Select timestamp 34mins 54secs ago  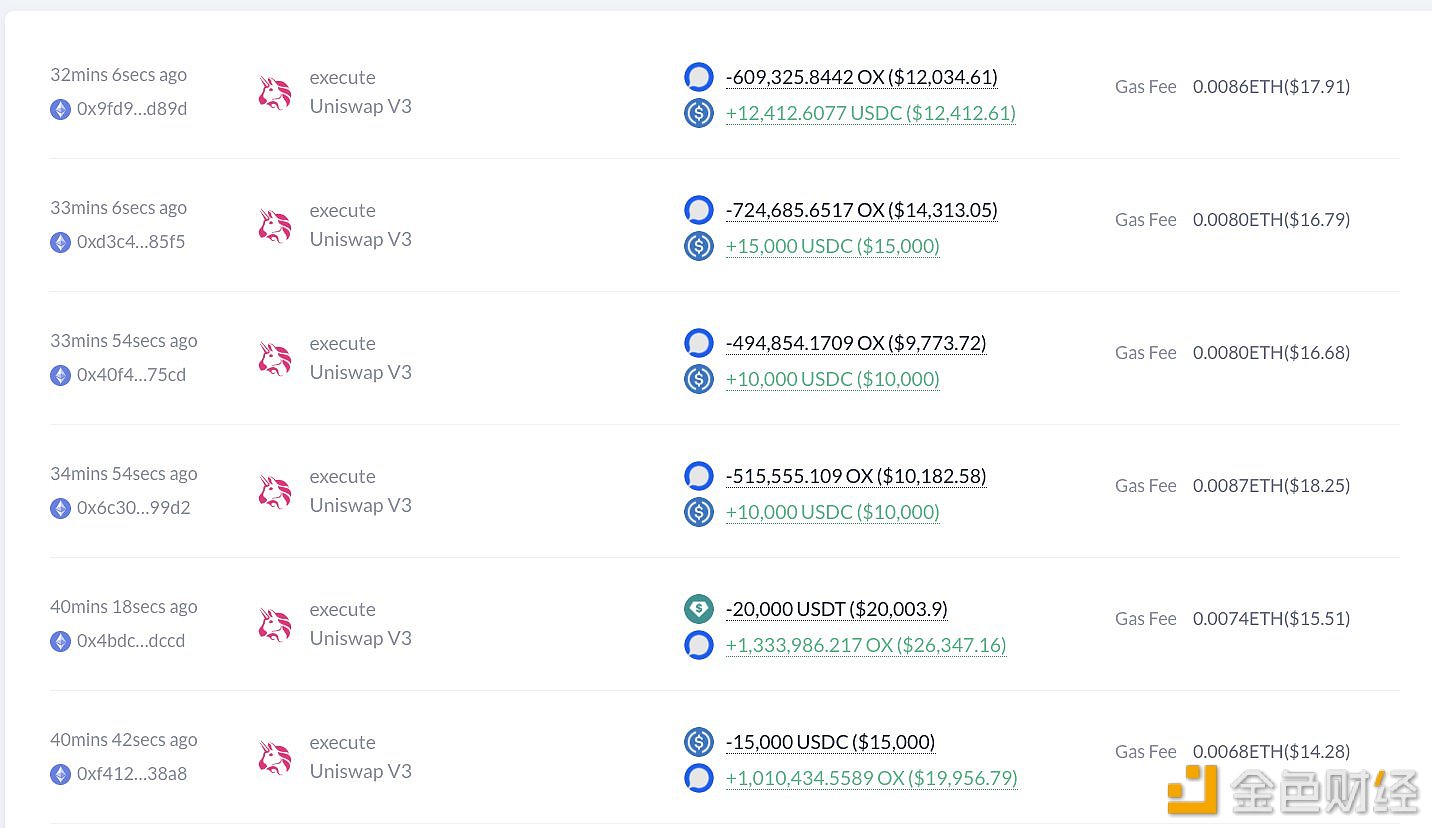click(x=124, y=474)
